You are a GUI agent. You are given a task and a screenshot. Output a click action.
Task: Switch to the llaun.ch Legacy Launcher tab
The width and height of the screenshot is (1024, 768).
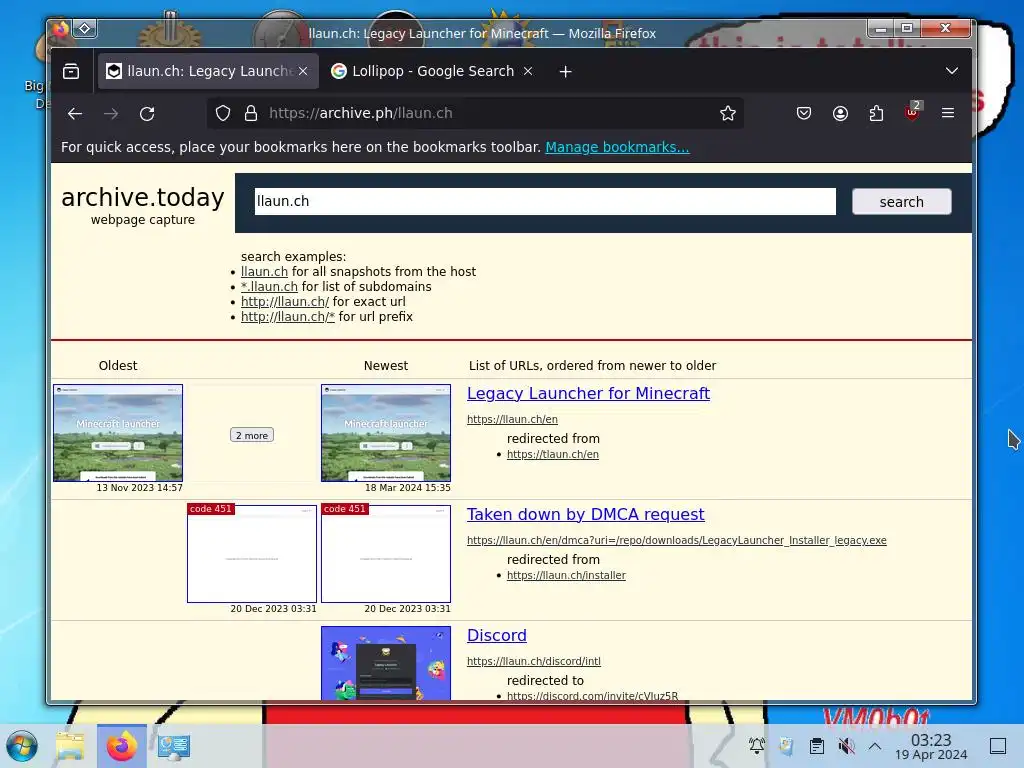[x=208, y=71]
